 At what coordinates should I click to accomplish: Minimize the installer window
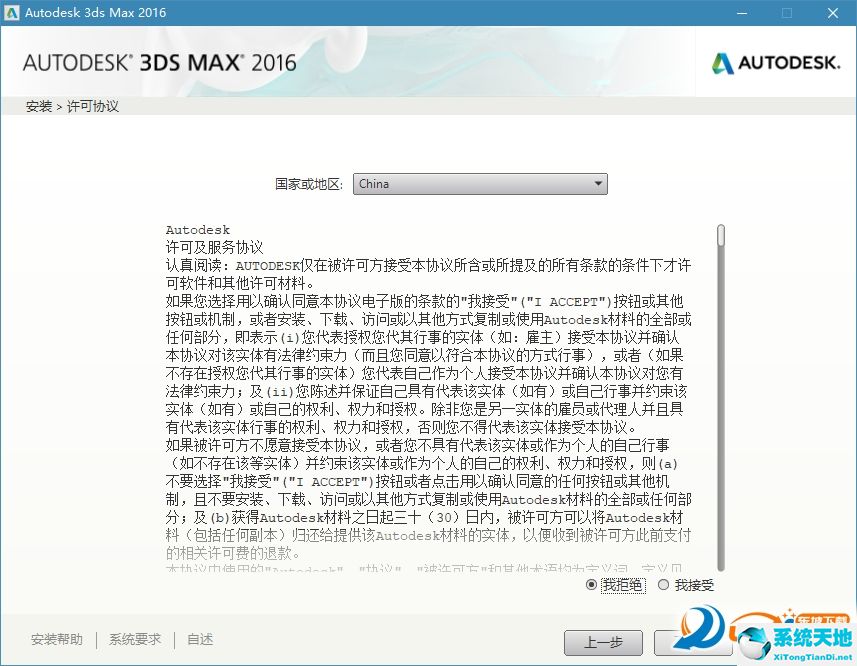tap(742, 13)
